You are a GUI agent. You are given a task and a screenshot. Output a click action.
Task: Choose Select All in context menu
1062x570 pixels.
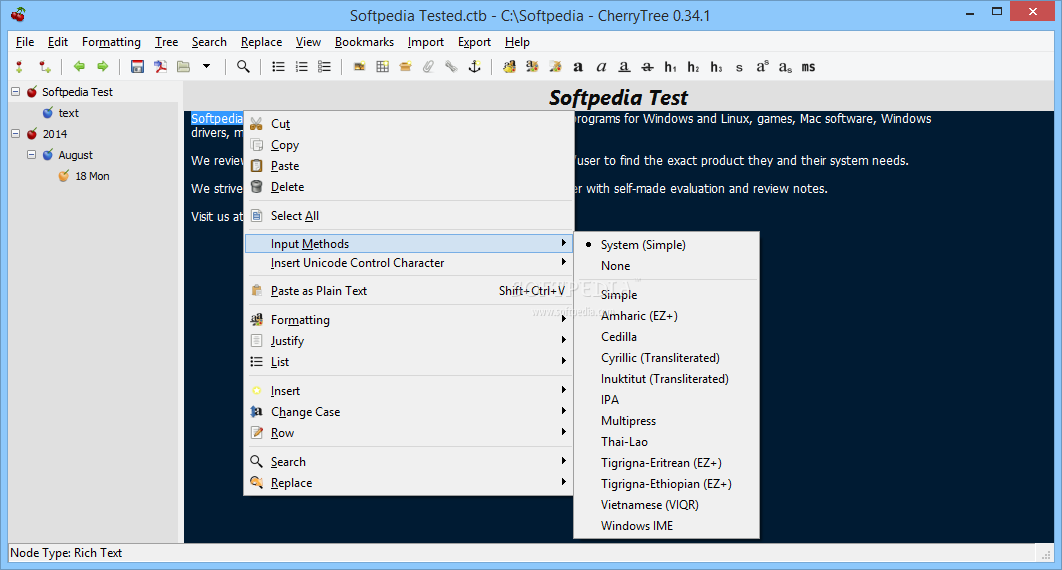[x=409, y=216]
